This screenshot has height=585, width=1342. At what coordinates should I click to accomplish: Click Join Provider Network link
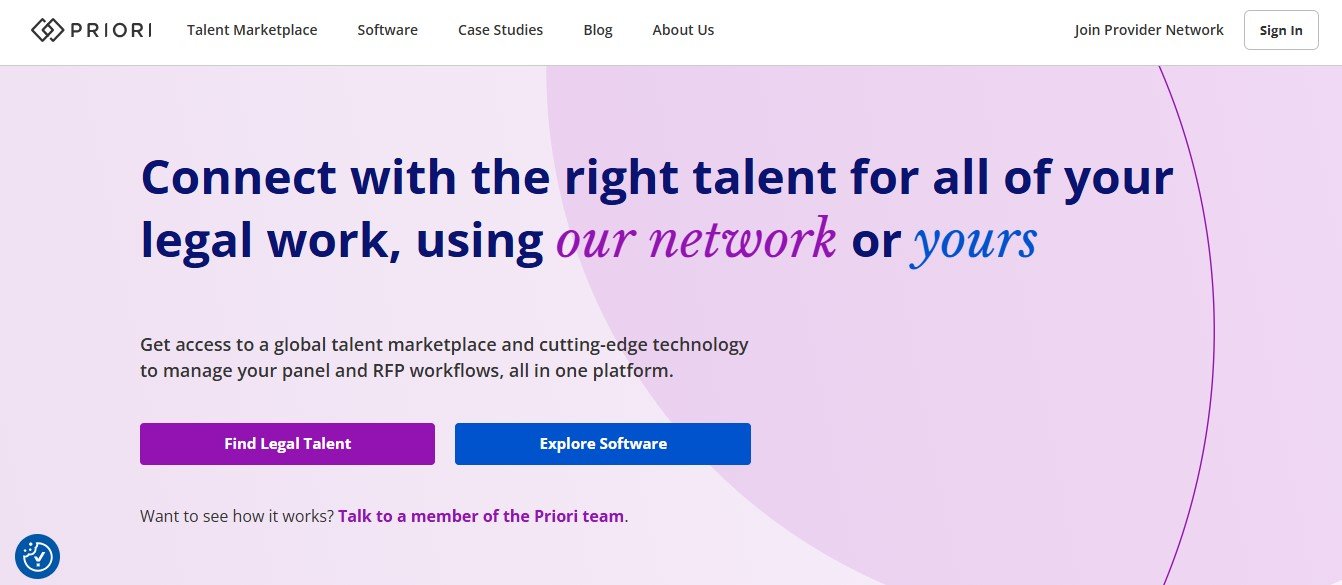[x=1149, y=30]
